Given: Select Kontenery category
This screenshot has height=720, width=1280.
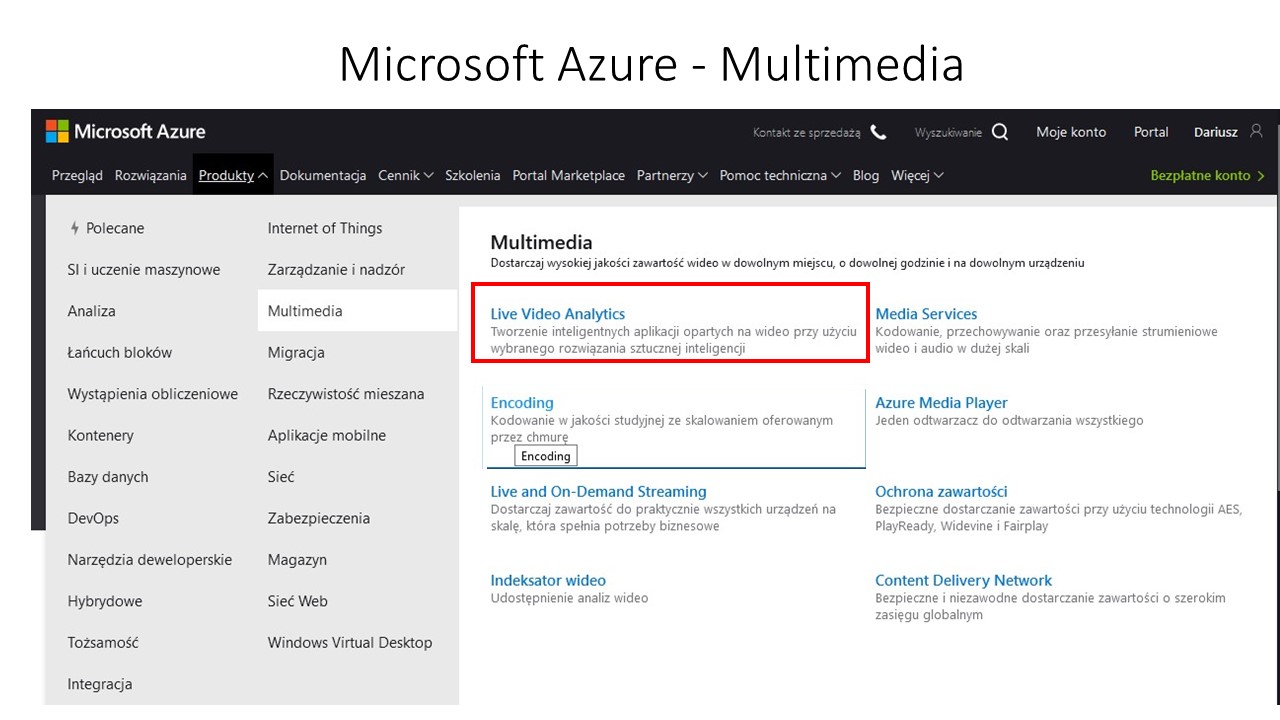Looking at the screenshot, I should (101, 436).
